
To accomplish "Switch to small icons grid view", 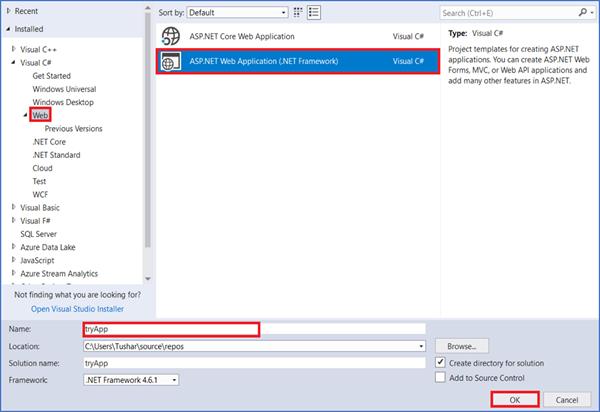I will (x=298, y=12).
